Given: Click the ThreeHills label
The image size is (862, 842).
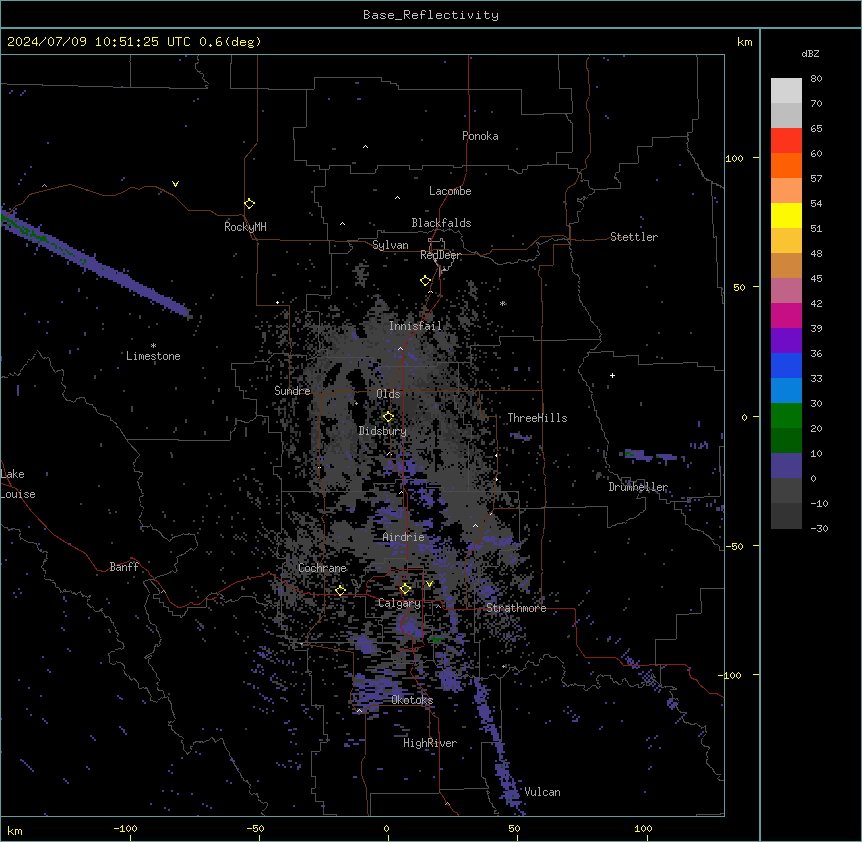Looking at the screenshot, I should 537,418.
